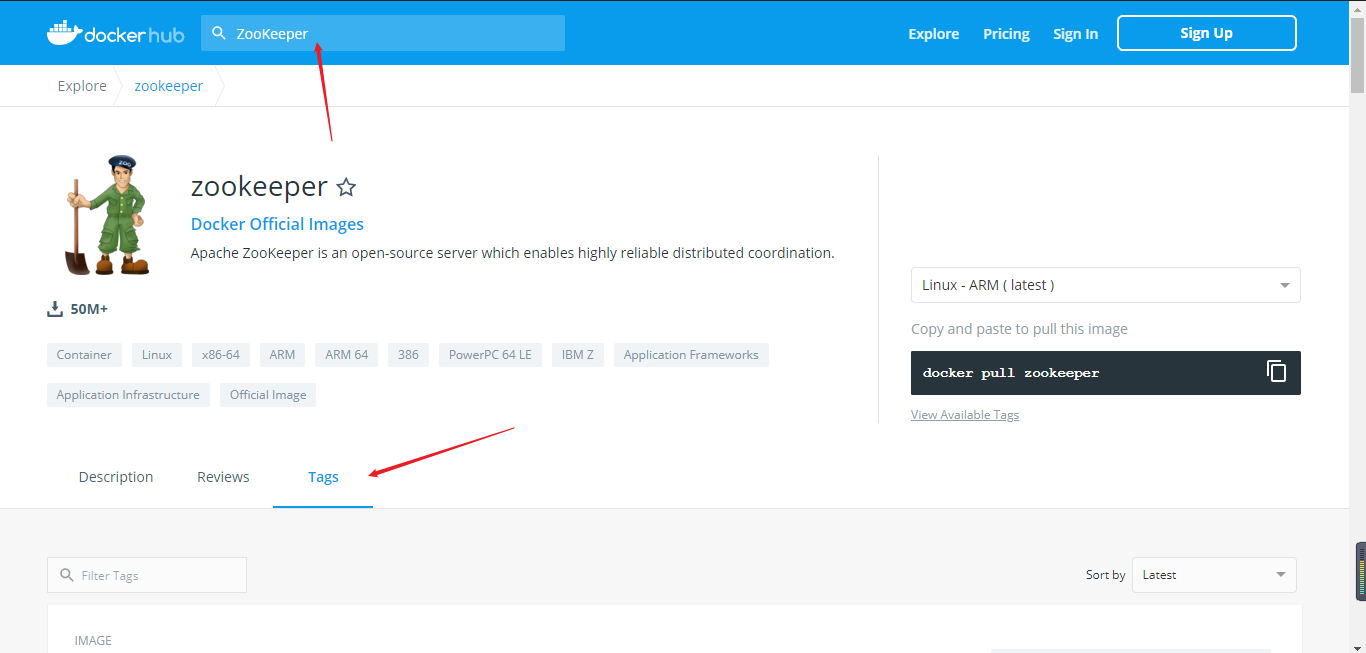Select the ARM 64 tag chip

346,354
